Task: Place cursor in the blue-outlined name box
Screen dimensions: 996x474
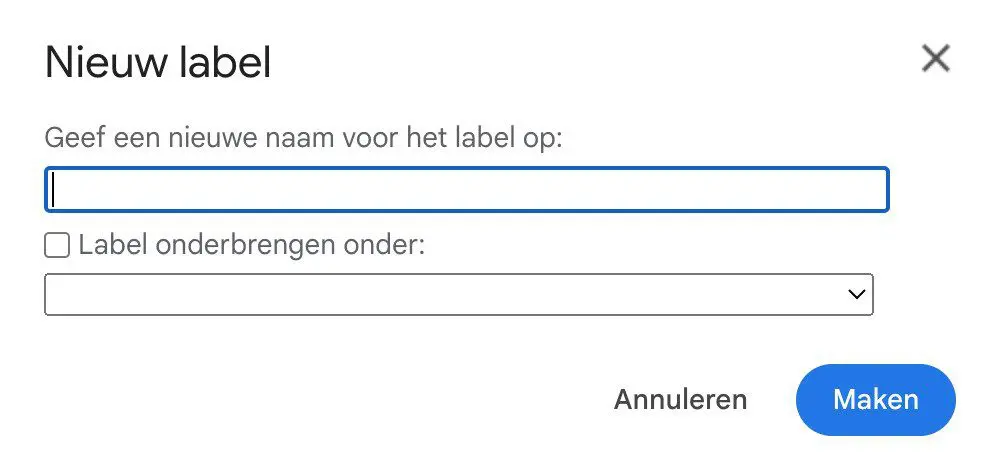Action: [466, 189]
